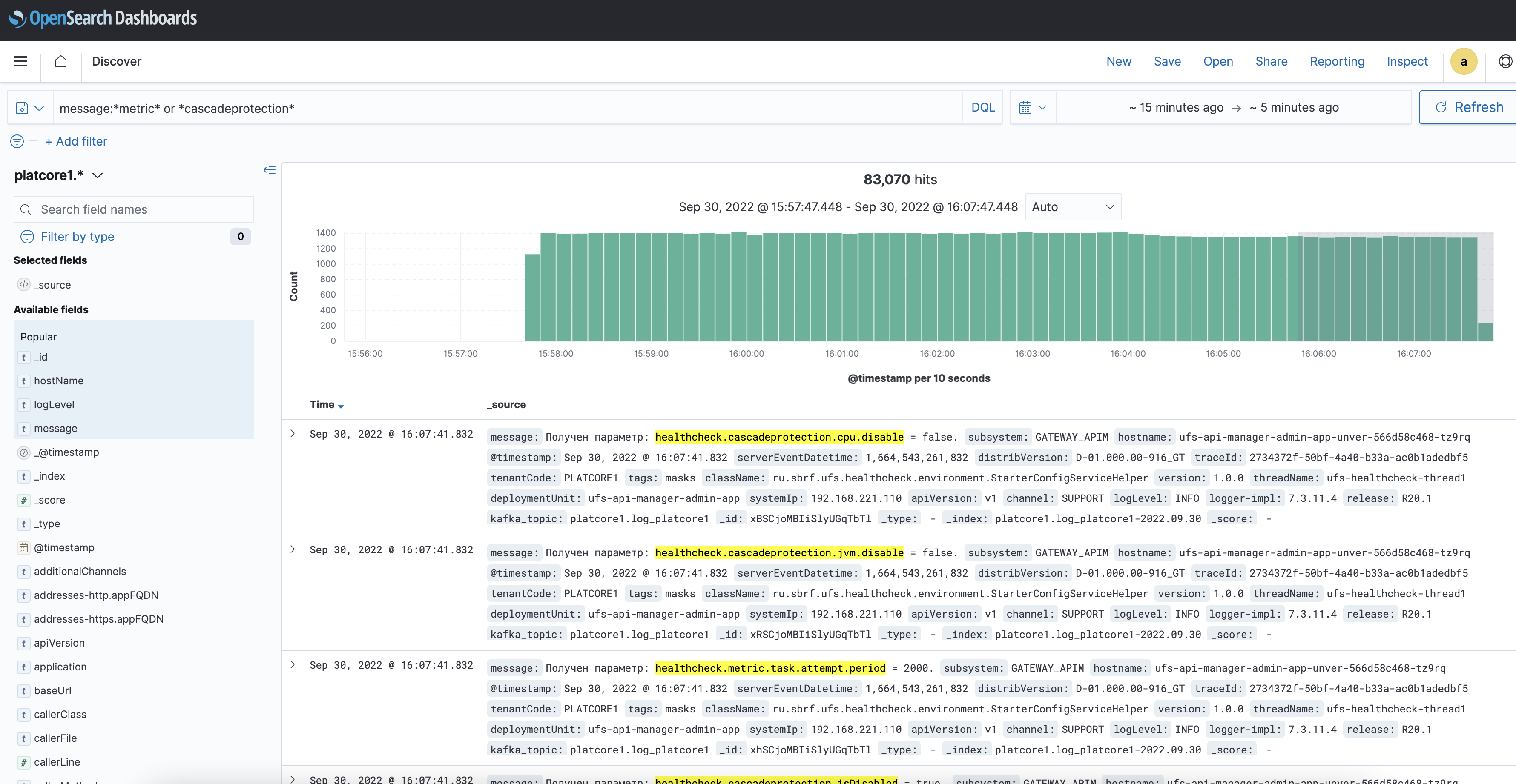Open the hamburger navigation menu
1516x784 pixels.
(20, 61)
